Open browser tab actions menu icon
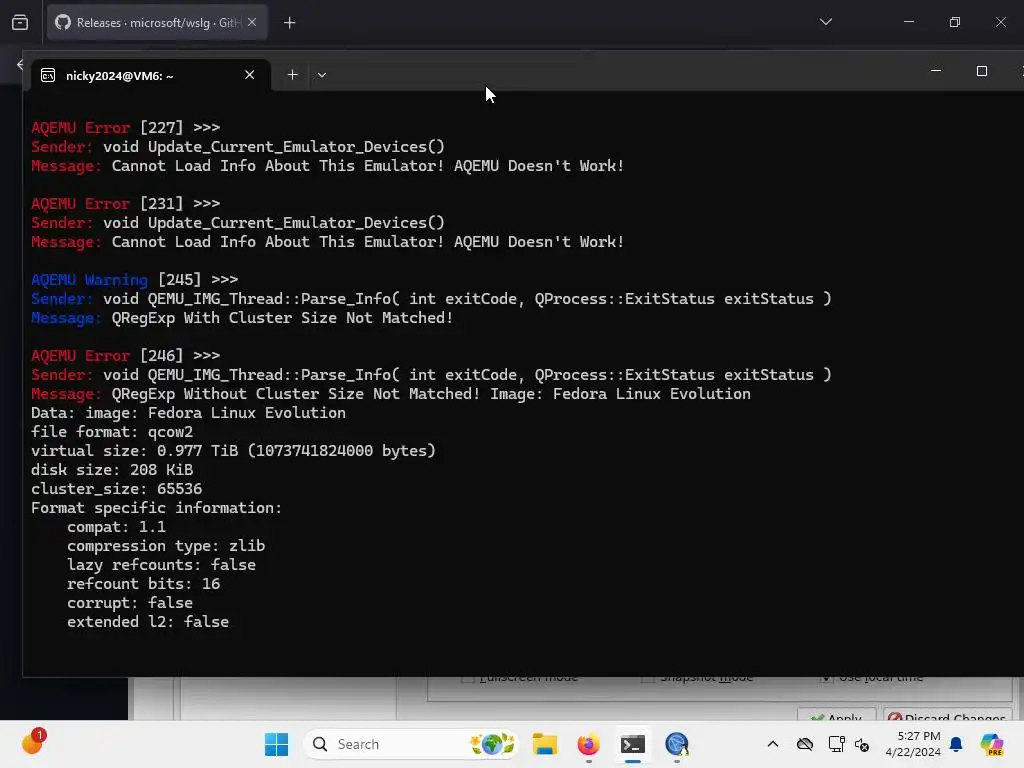 click(x=20, y=23)
